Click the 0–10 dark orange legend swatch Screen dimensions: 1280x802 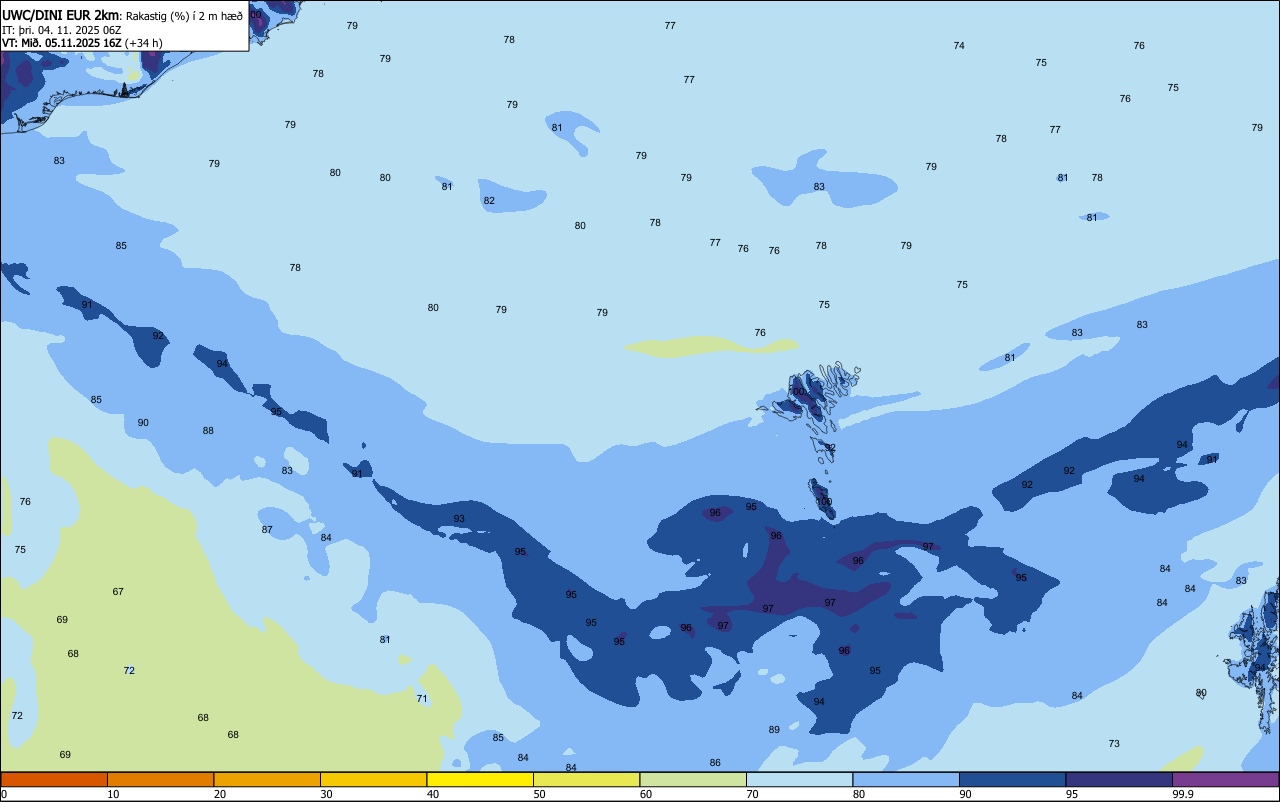click(54, 779)
